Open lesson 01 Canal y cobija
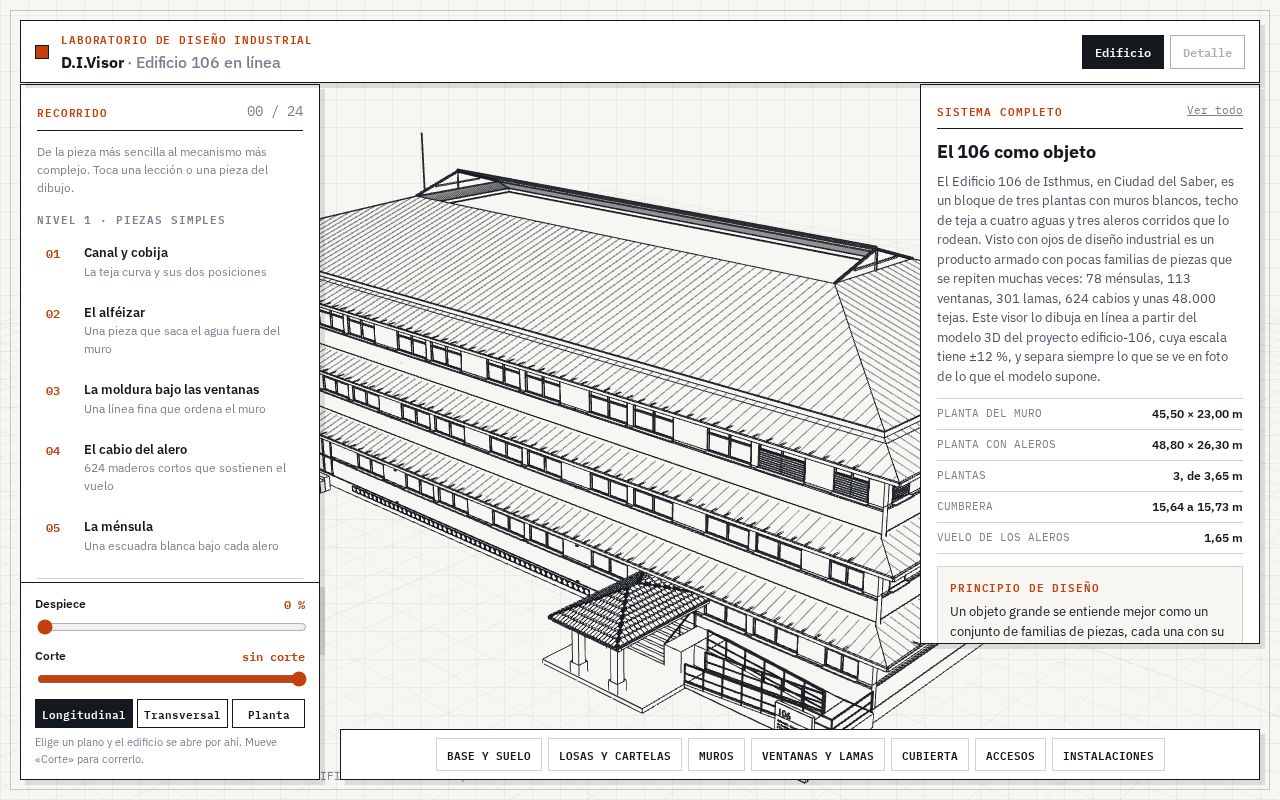Viewport: 1280px width, 800px height. (170, 262)
